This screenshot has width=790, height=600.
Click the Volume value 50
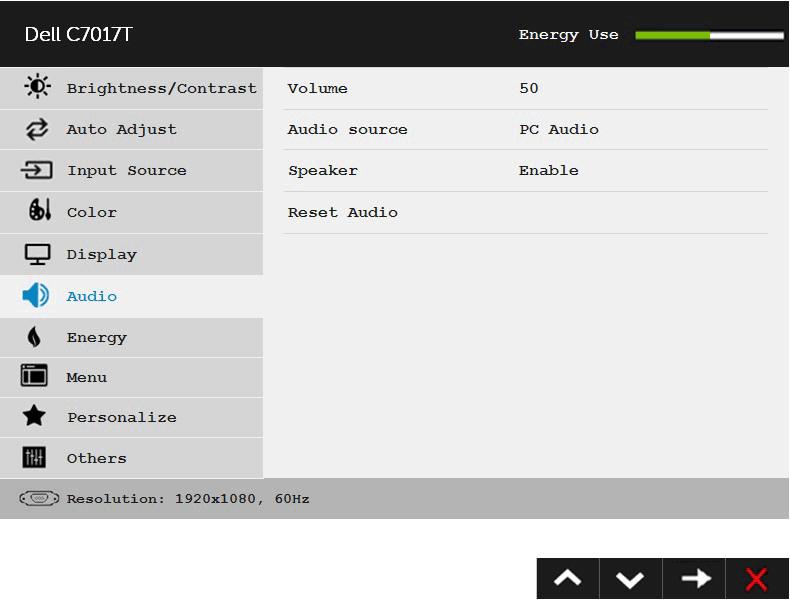[x=529, y=88]
